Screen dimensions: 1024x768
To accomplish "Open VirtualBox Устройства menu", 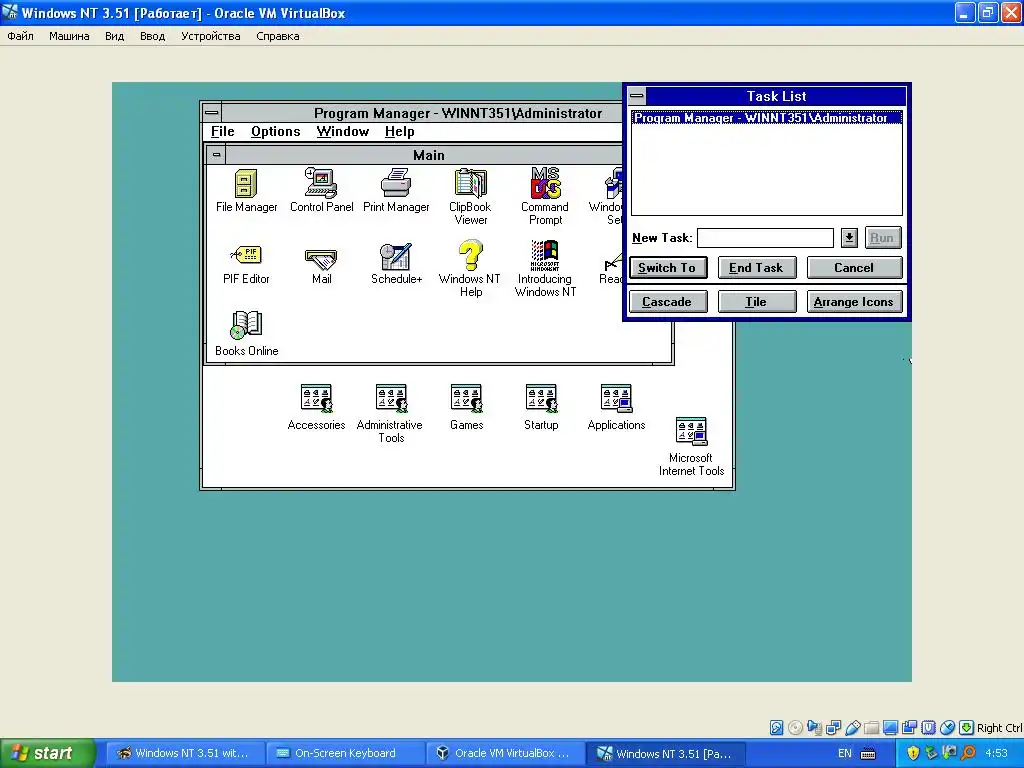I will (x=210, y=36).
